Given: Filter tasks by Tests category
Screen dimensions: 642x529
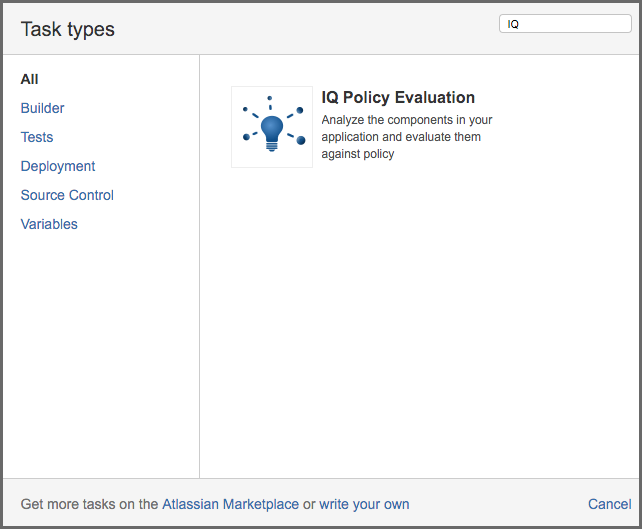Looking at the screenshot, I should click(x=37, y=137).
